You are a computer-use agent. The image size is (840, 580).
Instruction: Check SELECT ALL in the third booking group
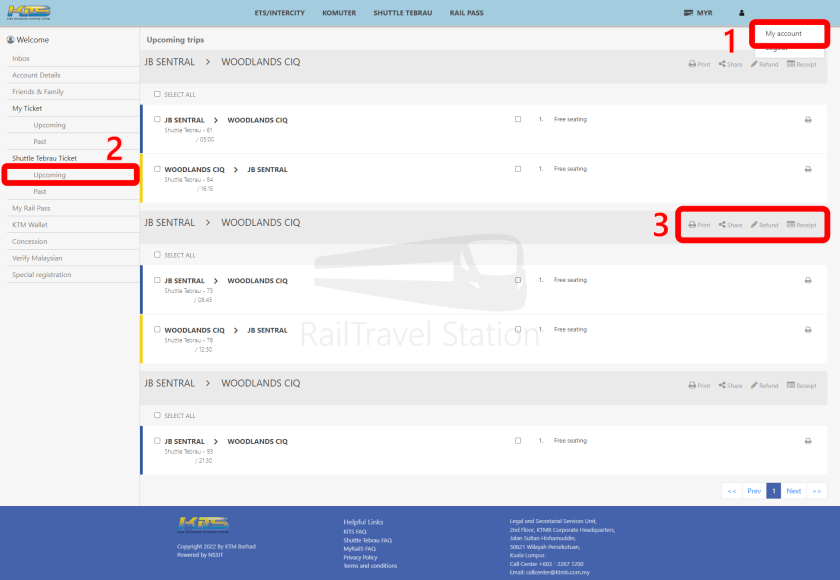[x=157, y=415]
